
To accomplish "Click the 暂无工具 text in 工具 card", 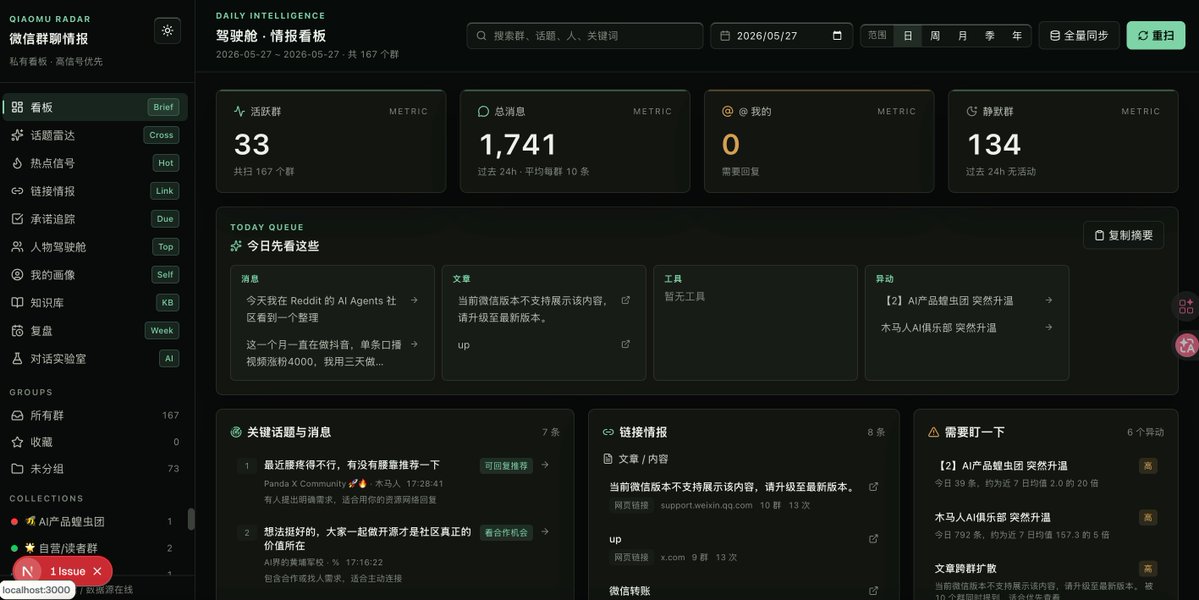I will pyautogui.click(x=684, y=297).
